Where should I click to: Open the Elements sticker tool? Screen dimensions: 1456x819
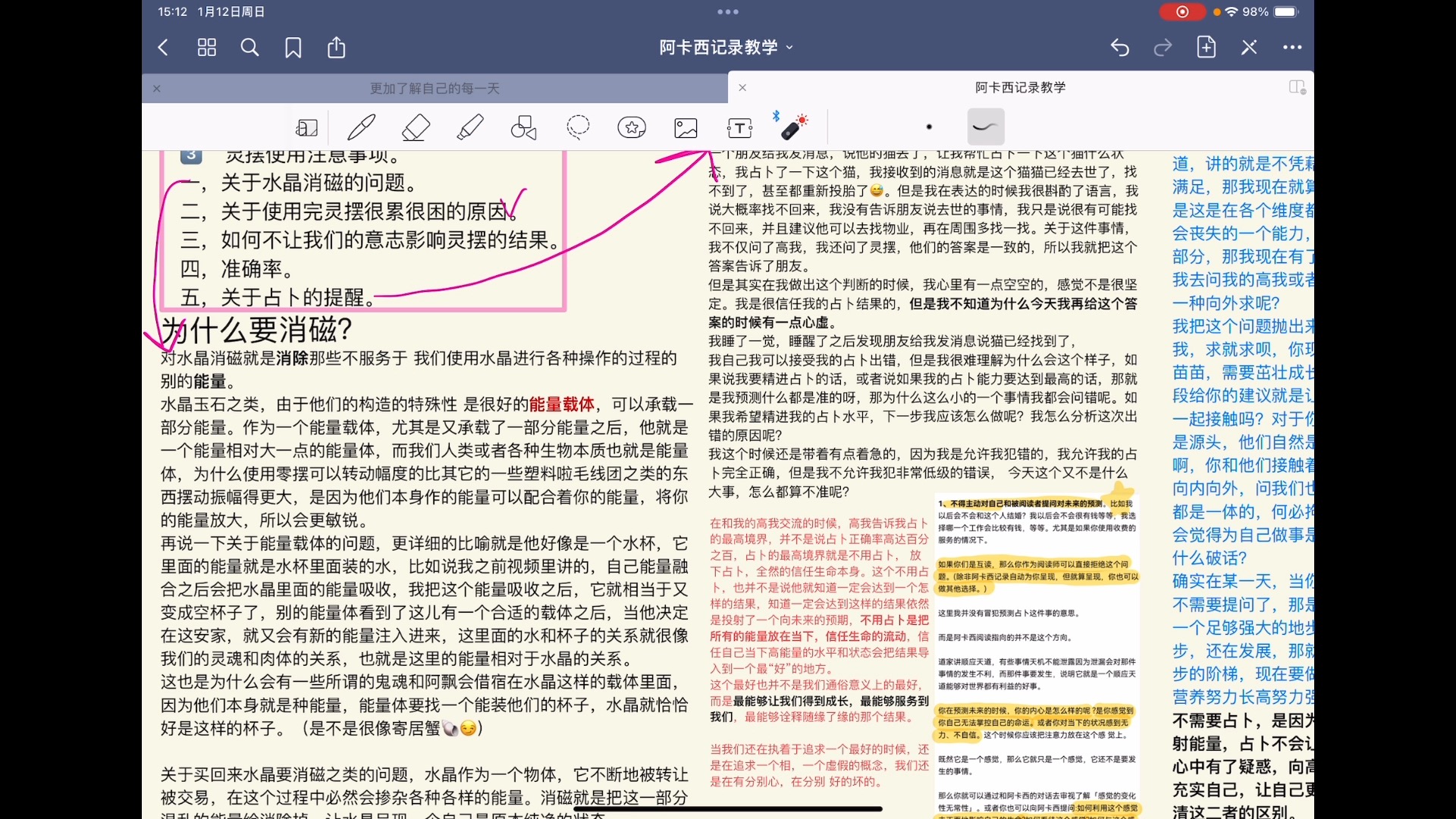(x=632, y=127)
